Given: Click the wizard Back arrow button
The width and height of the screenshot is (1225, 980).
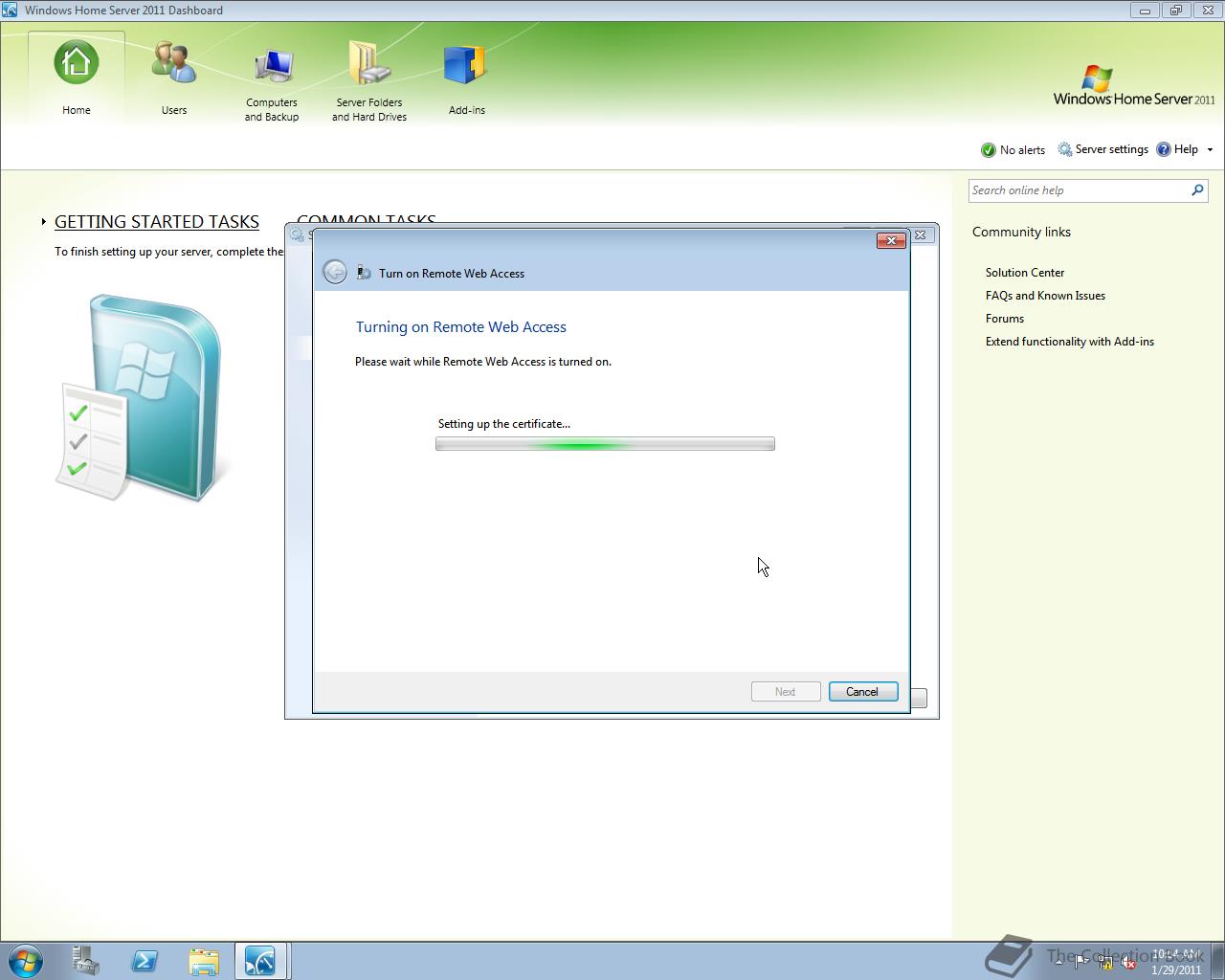Looking at the screenshot, I should point(334,272).
